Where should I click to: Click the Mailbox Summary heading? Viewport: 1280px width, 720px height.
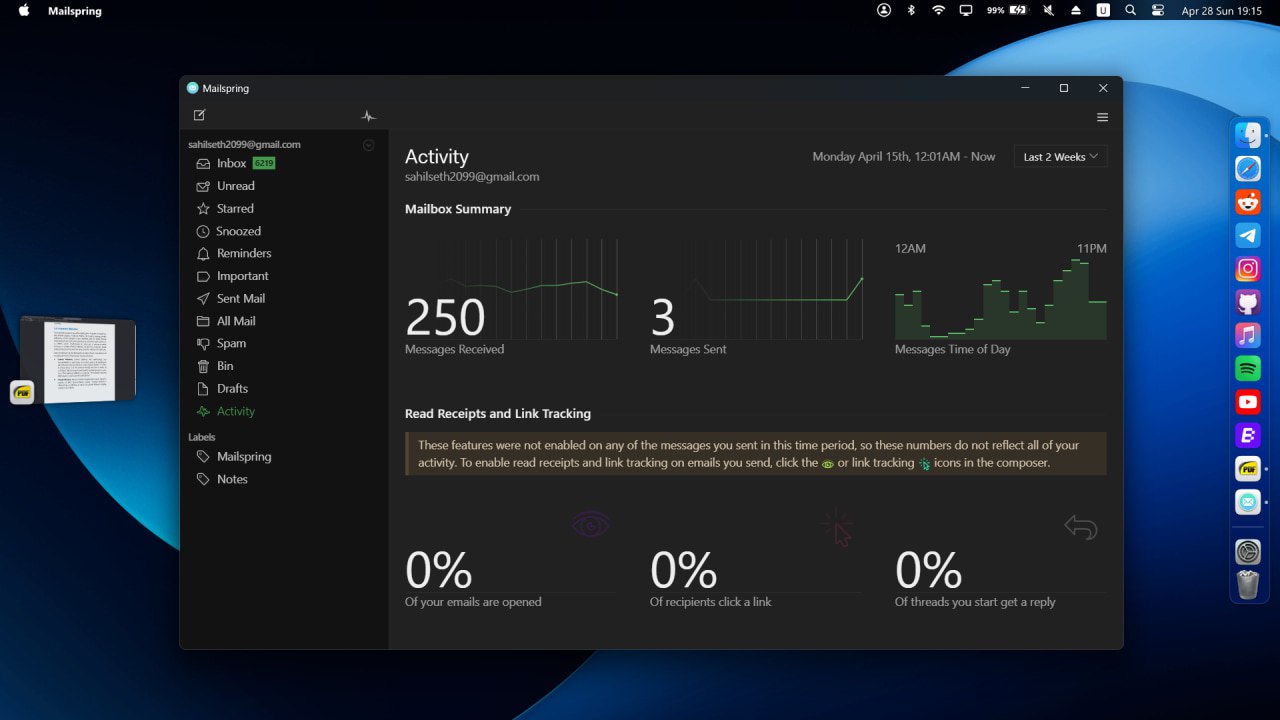[x=458, y=209]
